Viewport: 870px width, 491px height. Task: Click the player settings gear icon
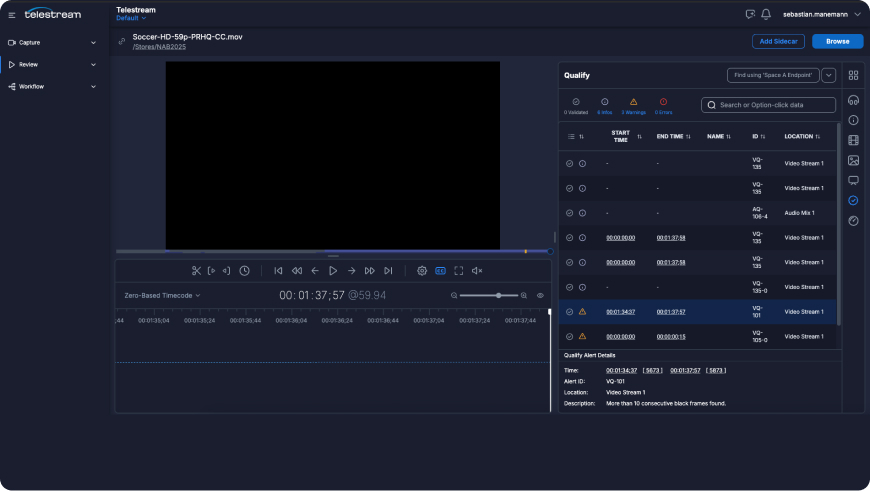click(422, 271)
